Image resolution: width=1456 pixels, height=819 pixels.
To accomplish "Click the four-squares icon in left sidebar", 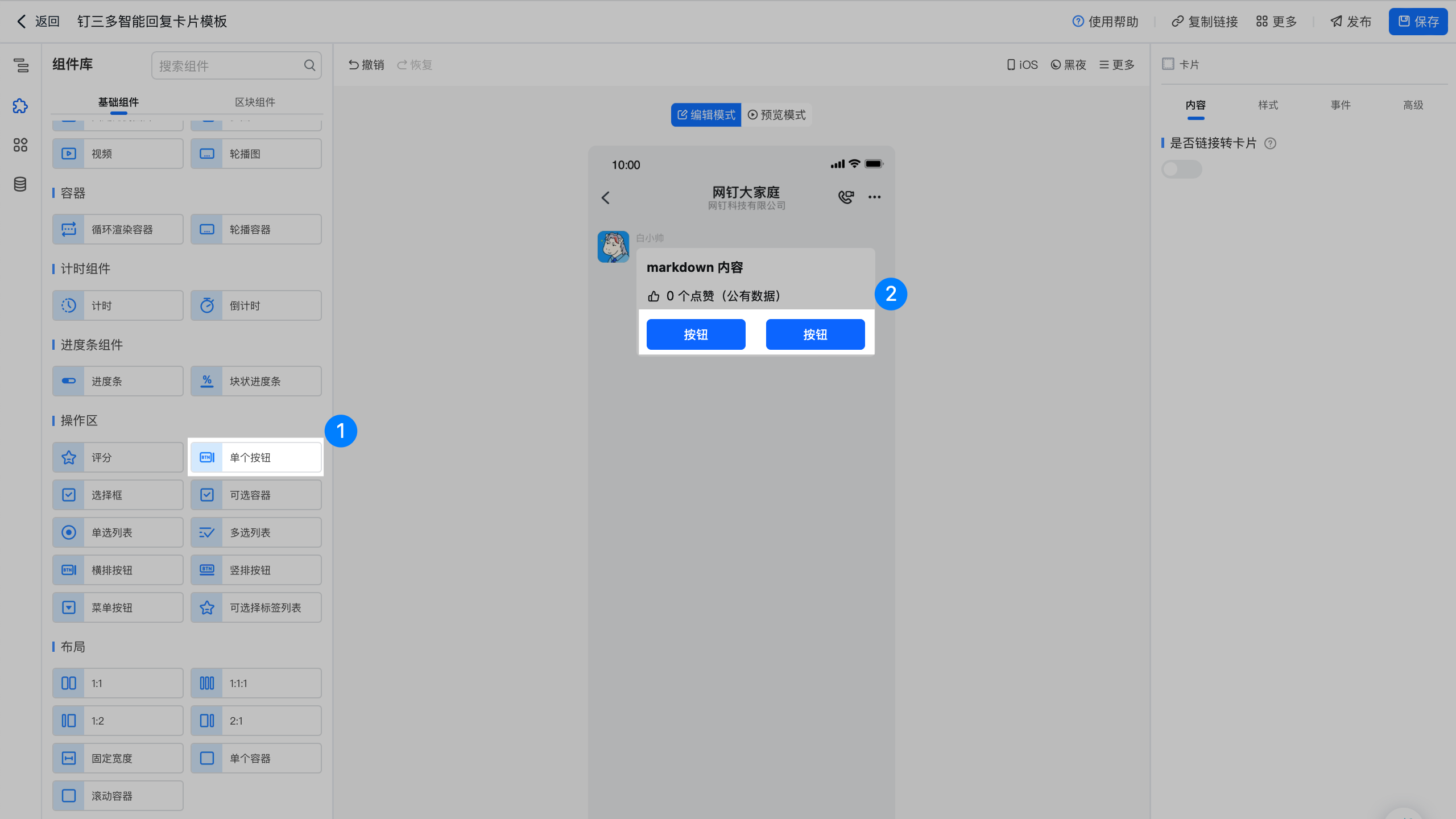I will [20, 145].
